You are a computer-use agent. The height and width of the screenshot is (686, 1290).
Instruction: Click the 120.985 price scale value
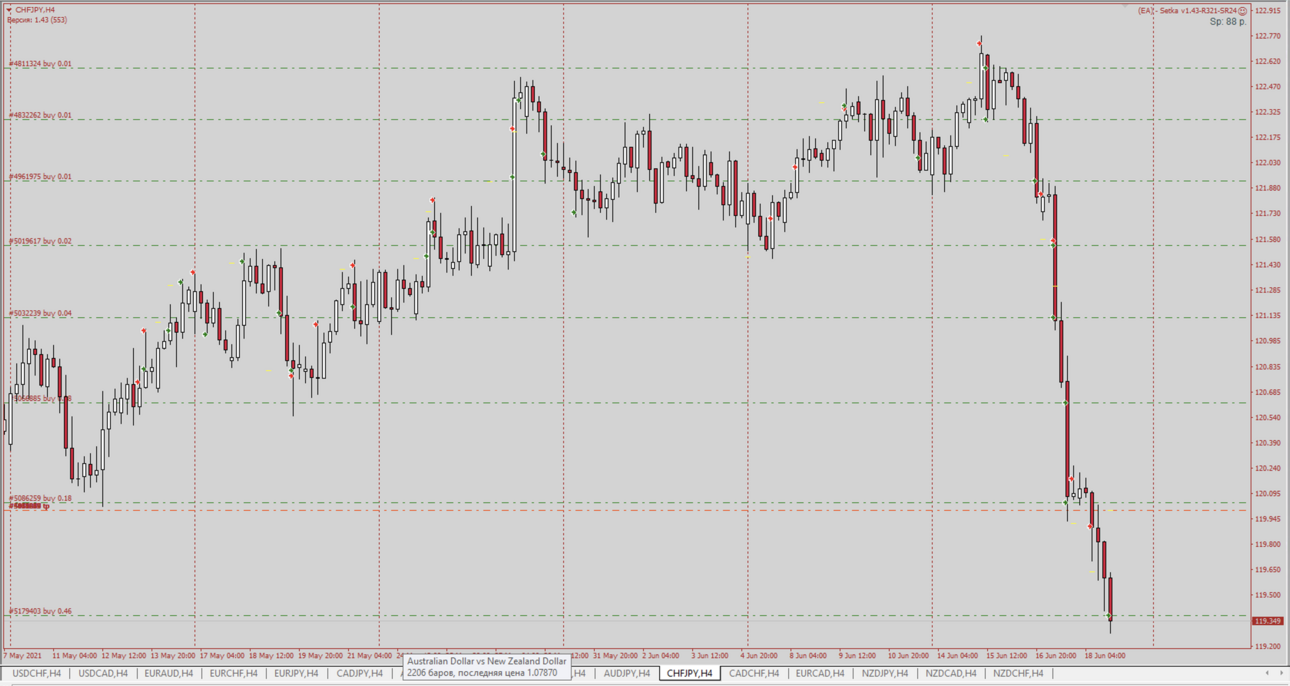pos(1268,341)
